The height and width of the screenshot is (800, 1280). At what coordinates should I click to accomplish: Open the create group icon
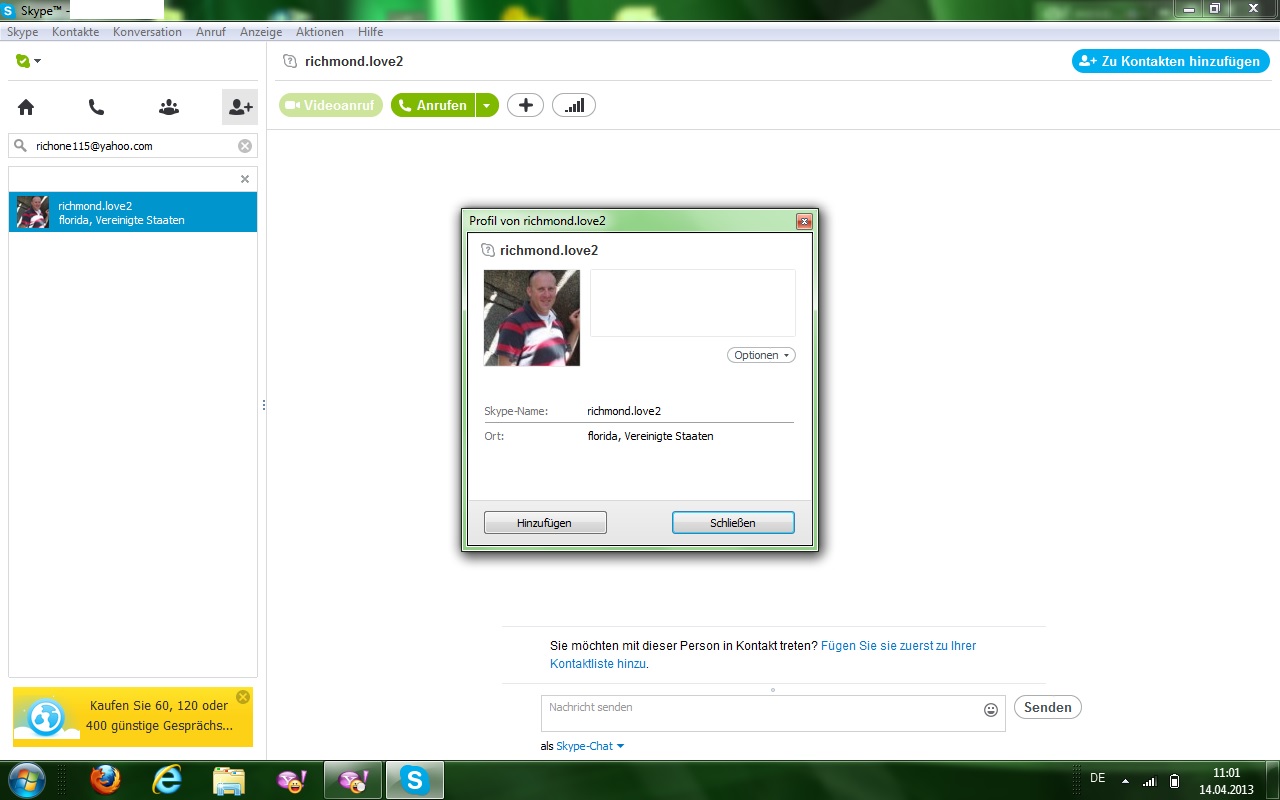coord(168,107)
